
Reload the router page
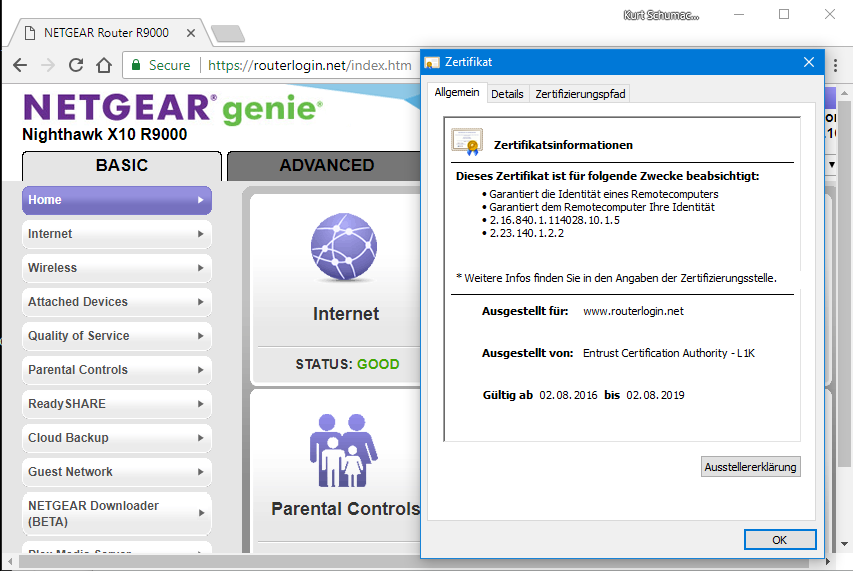[76, 65]
